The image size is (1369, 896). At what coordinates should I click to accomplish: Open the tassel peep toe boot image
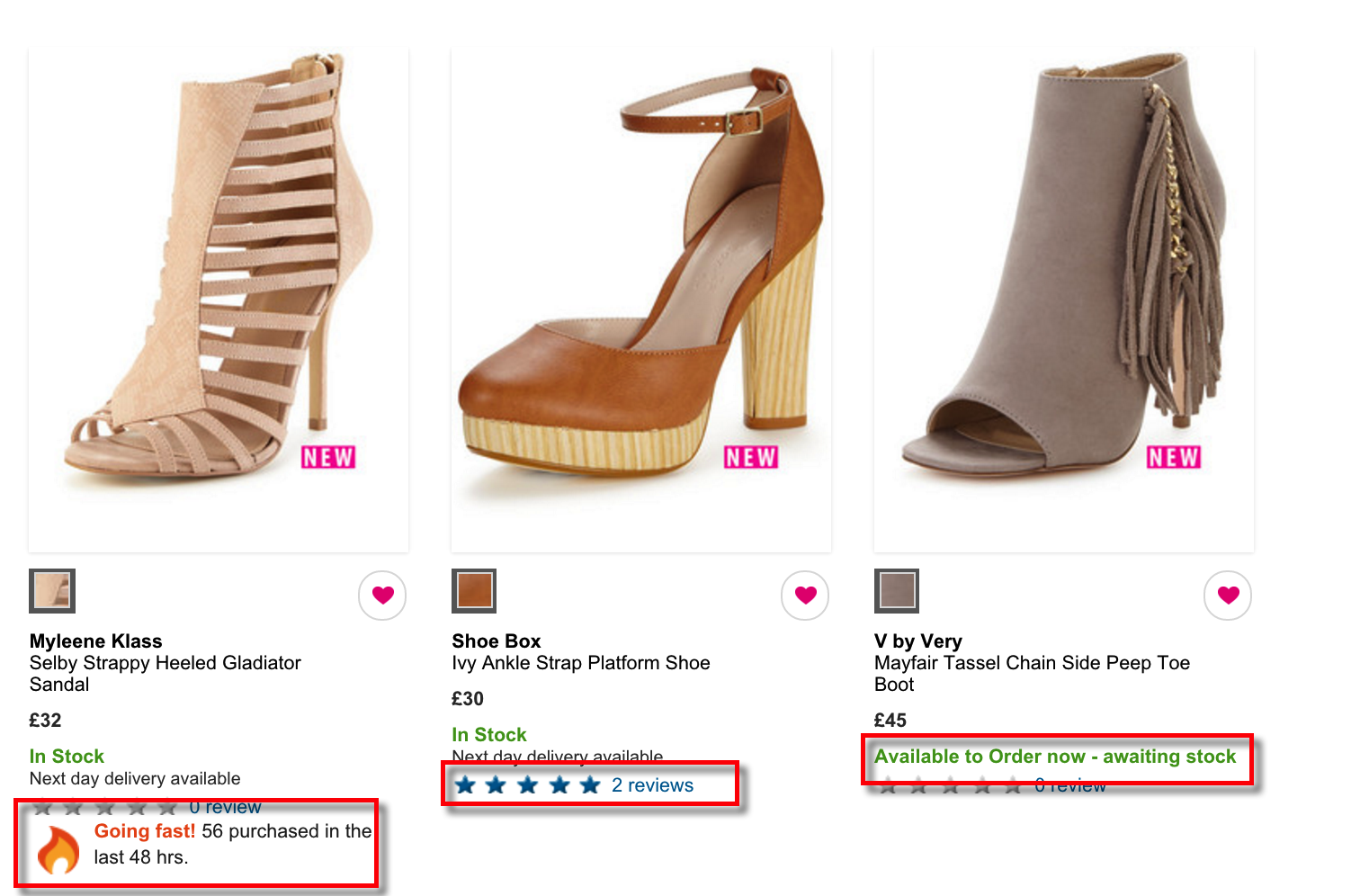1063,270
